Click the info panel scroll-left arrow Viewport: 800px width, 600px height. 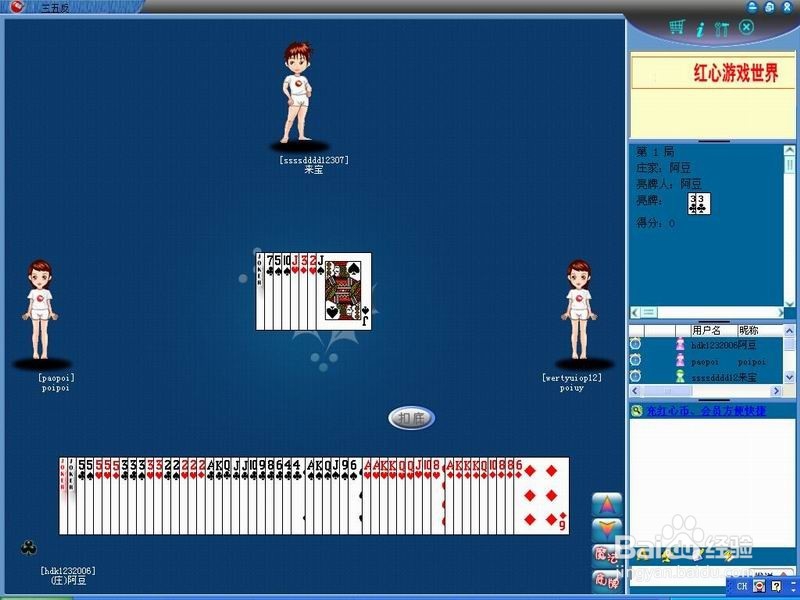coord(635,312)
